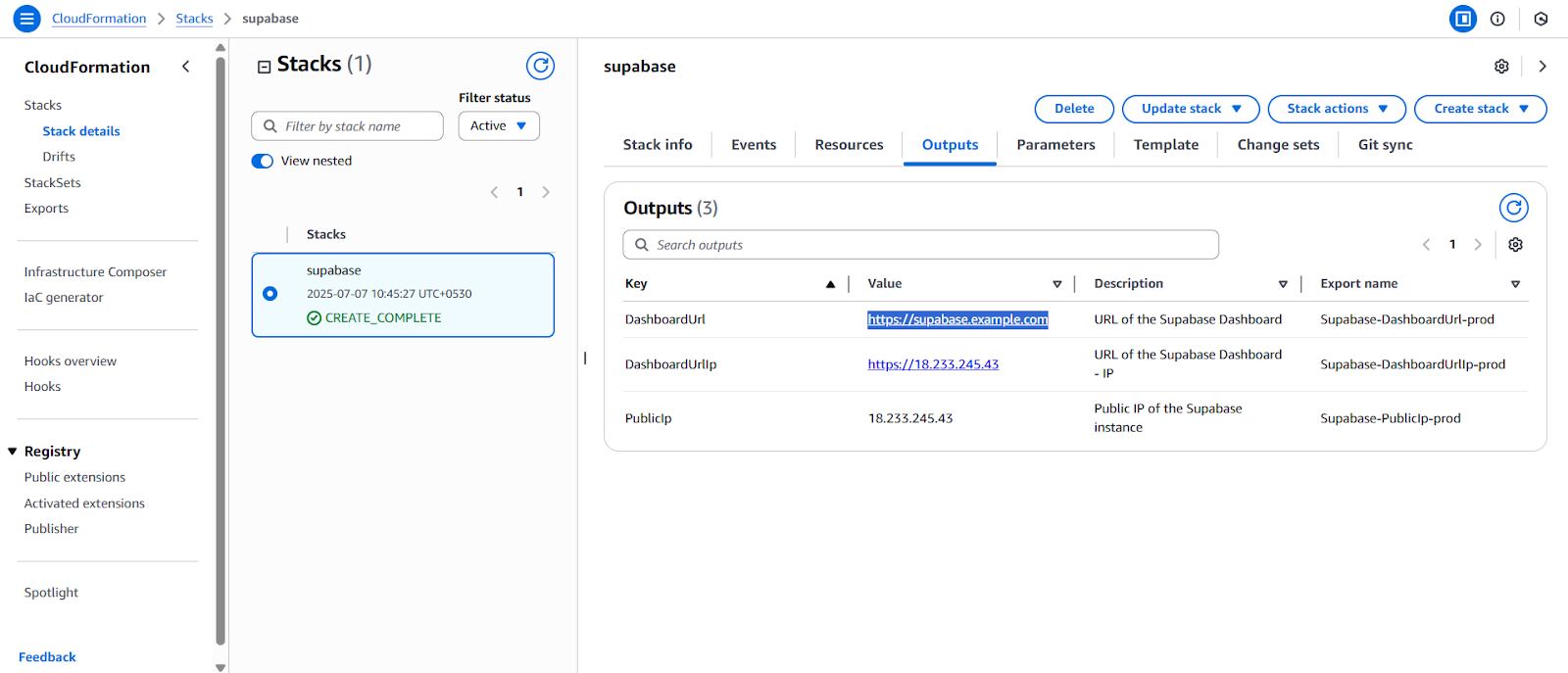Select the Outputs tab
Viewport: 1568px width, 673px height.
[x=950, y=145]
